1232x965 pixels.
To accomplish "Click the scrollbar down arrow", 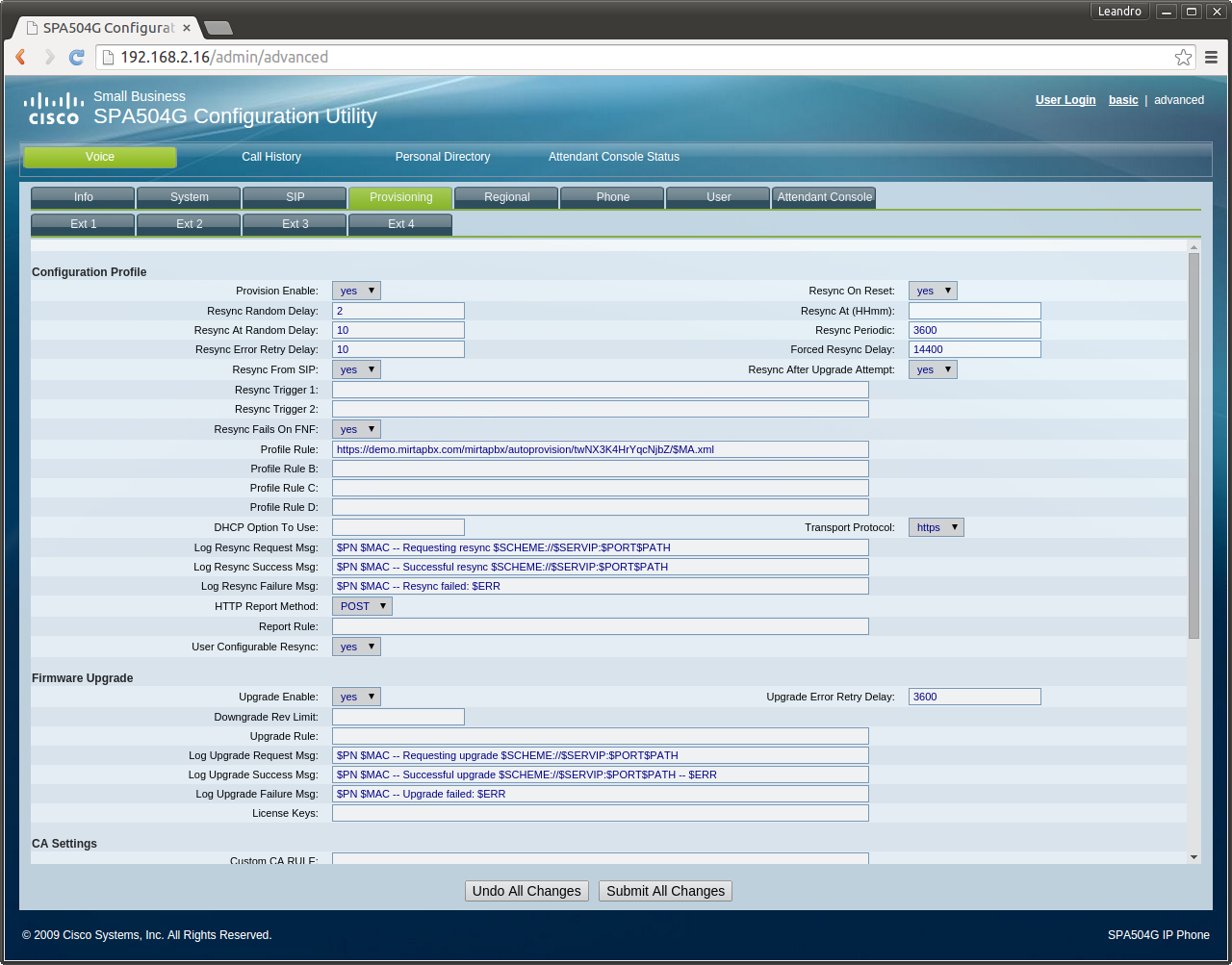I will [x=1193, y=857].
